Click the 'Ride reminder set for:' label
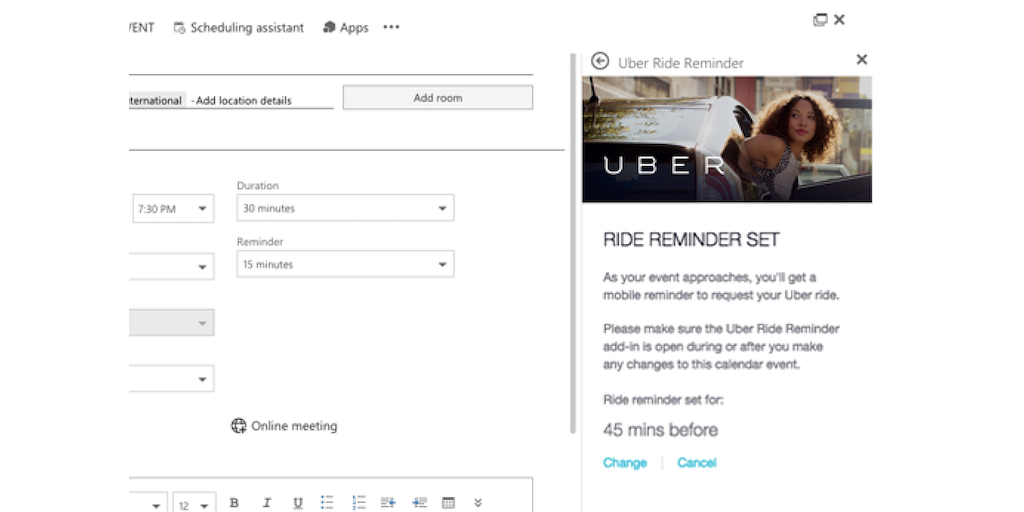 pyautogui.click(x=663, y=399)
